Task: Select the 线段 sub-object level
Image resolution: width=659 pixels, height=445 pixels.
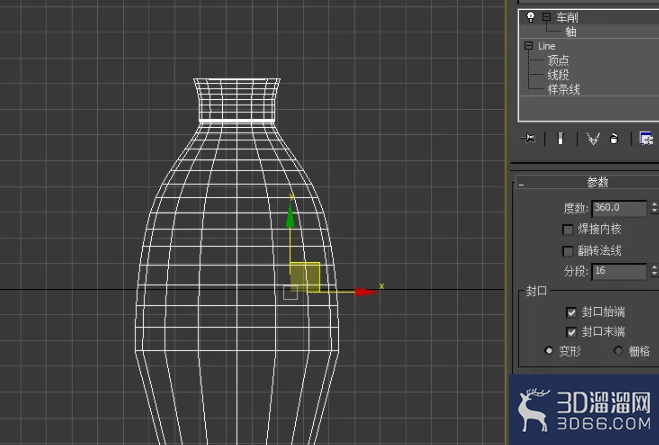Action: [x=558, y=75]
